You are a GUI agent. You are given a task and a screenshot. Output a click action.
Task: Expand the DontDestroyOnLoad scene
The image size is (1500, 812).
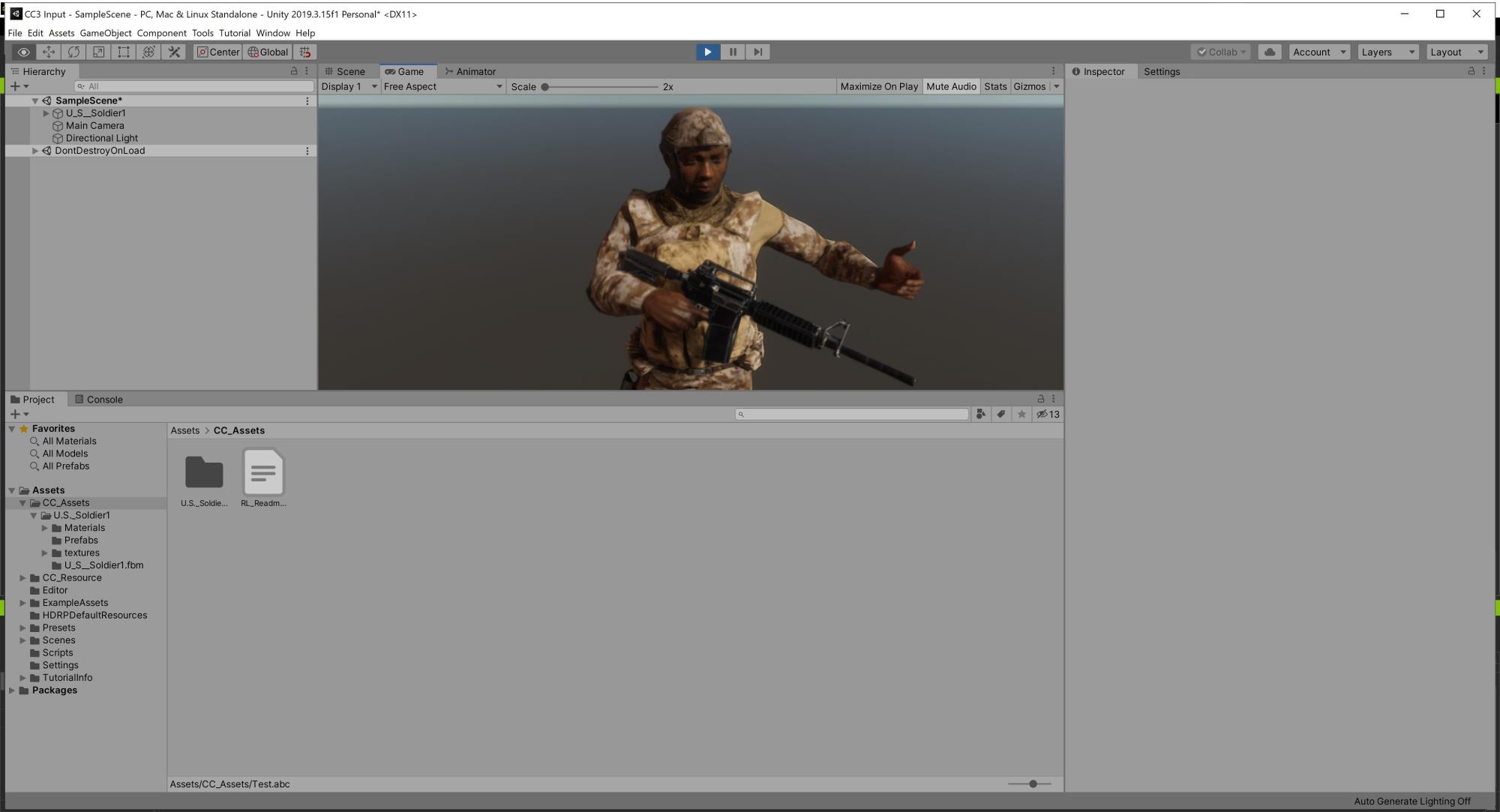[35, 151]
